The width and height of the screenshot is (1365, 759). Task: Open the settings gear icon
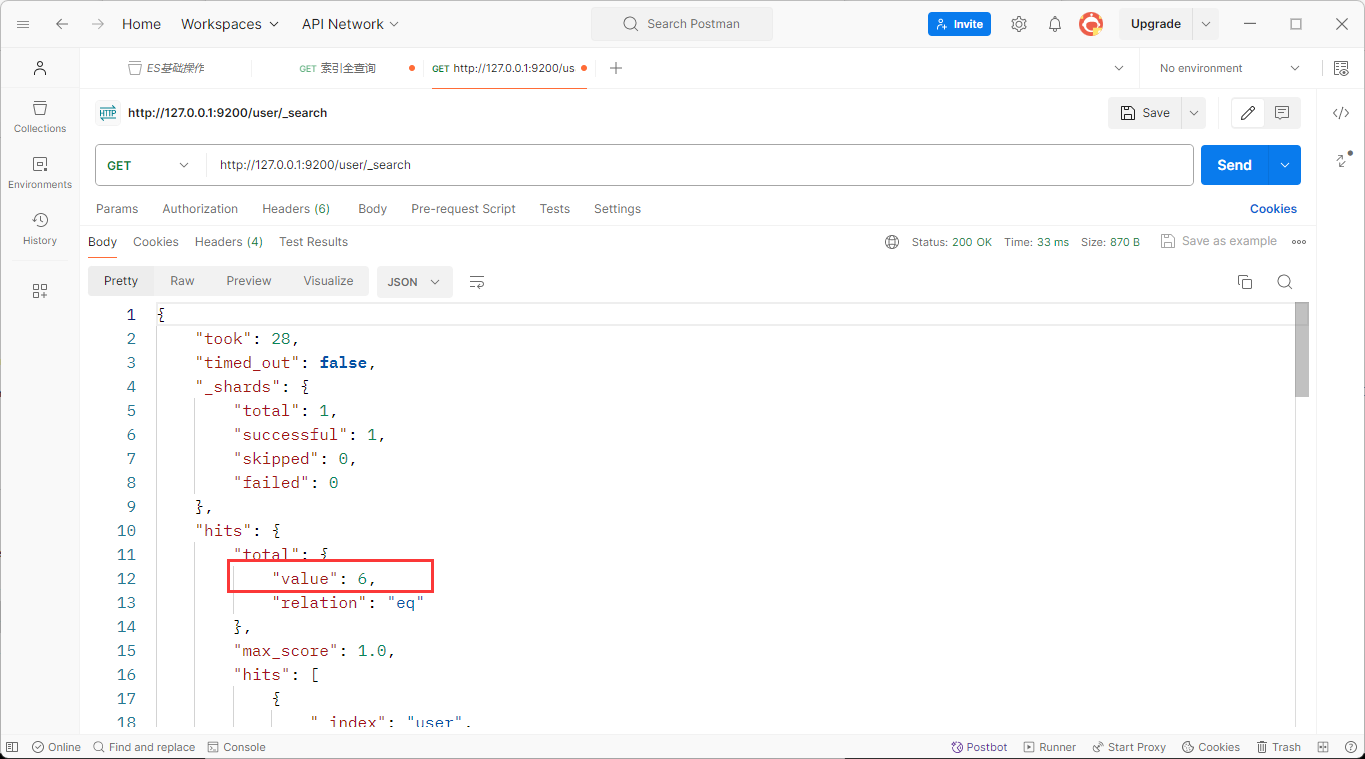[1019, 24]
